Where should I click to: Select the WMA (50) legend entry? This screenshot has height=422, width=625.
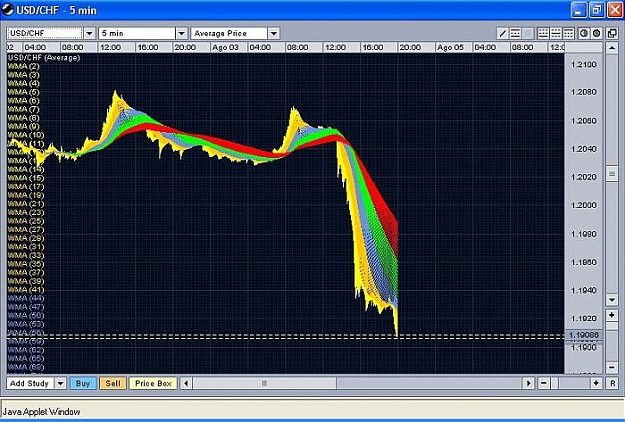pyautogui.click(x=26, y=316)
